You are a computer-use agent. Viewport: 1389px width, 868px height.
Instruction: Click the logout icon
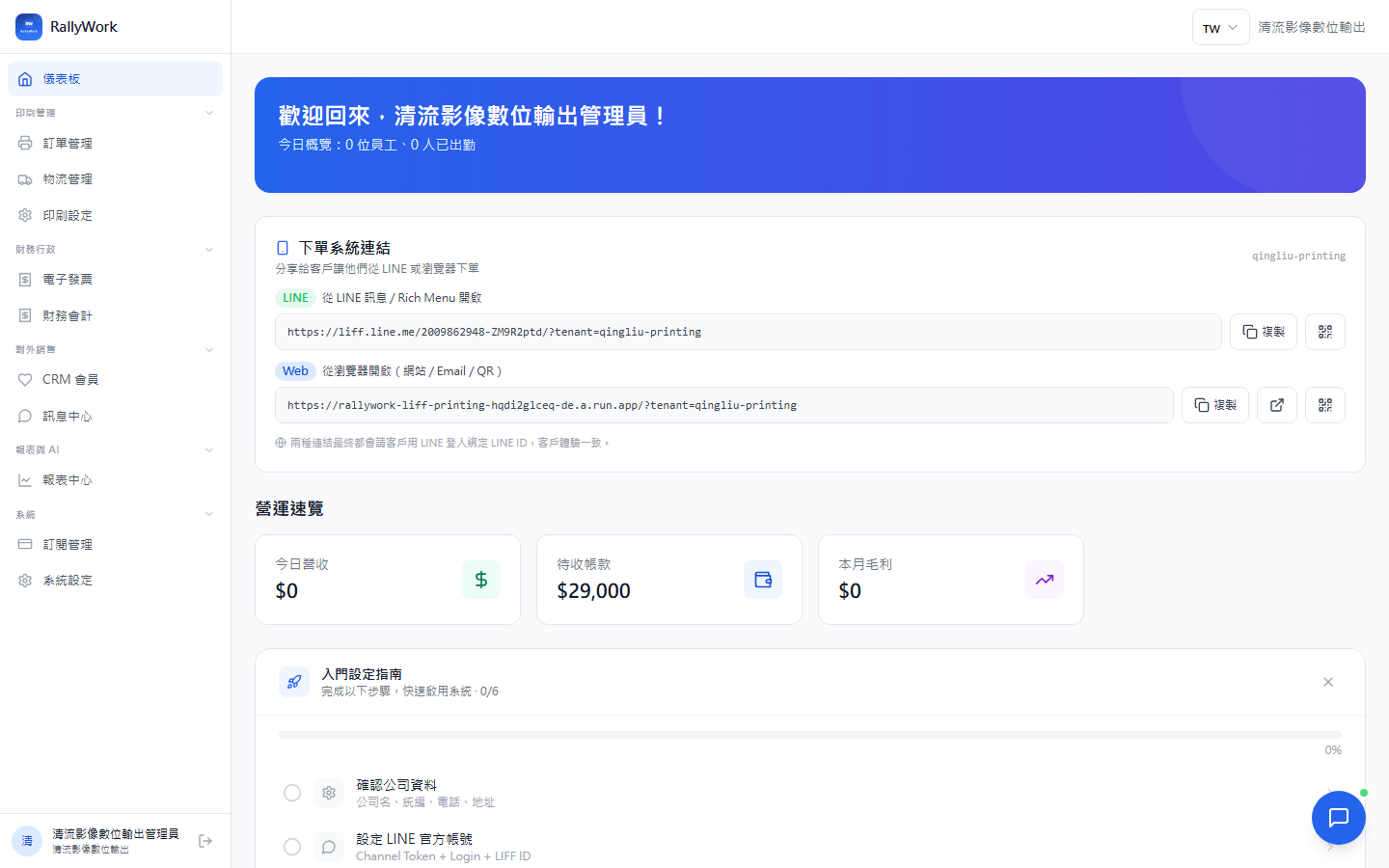(x=205, y=841)
